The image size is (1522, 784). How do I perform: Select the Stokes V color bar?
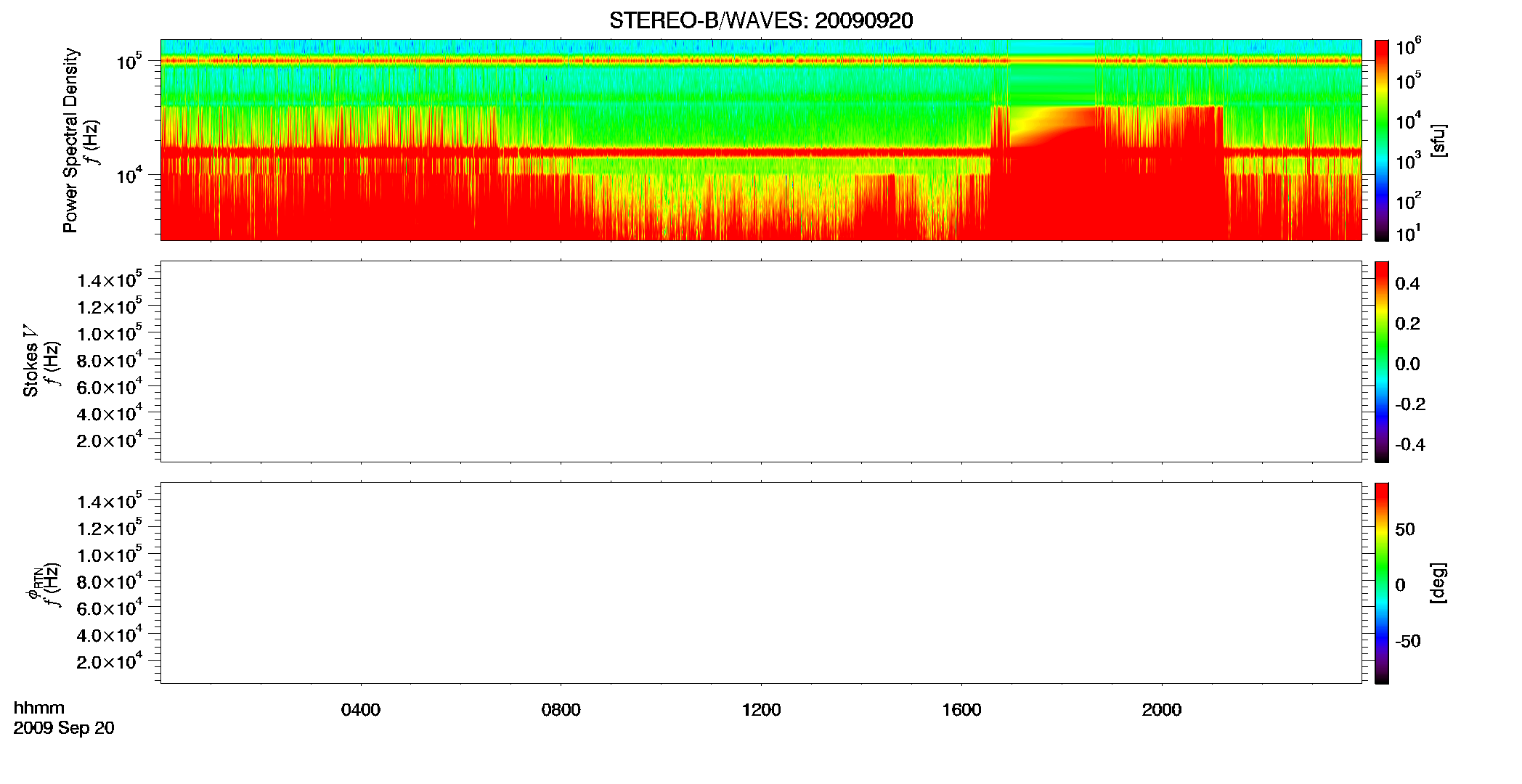tap(1382, 362)
